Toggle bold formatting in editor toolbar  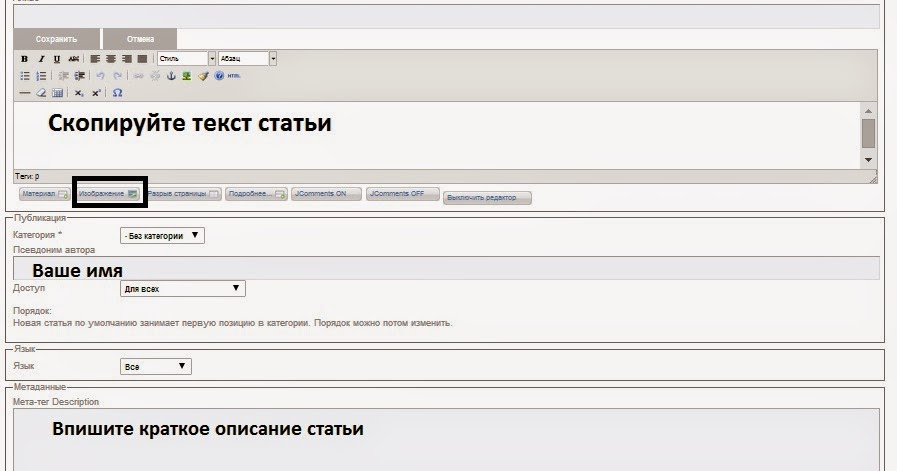(x=24, y=59)
